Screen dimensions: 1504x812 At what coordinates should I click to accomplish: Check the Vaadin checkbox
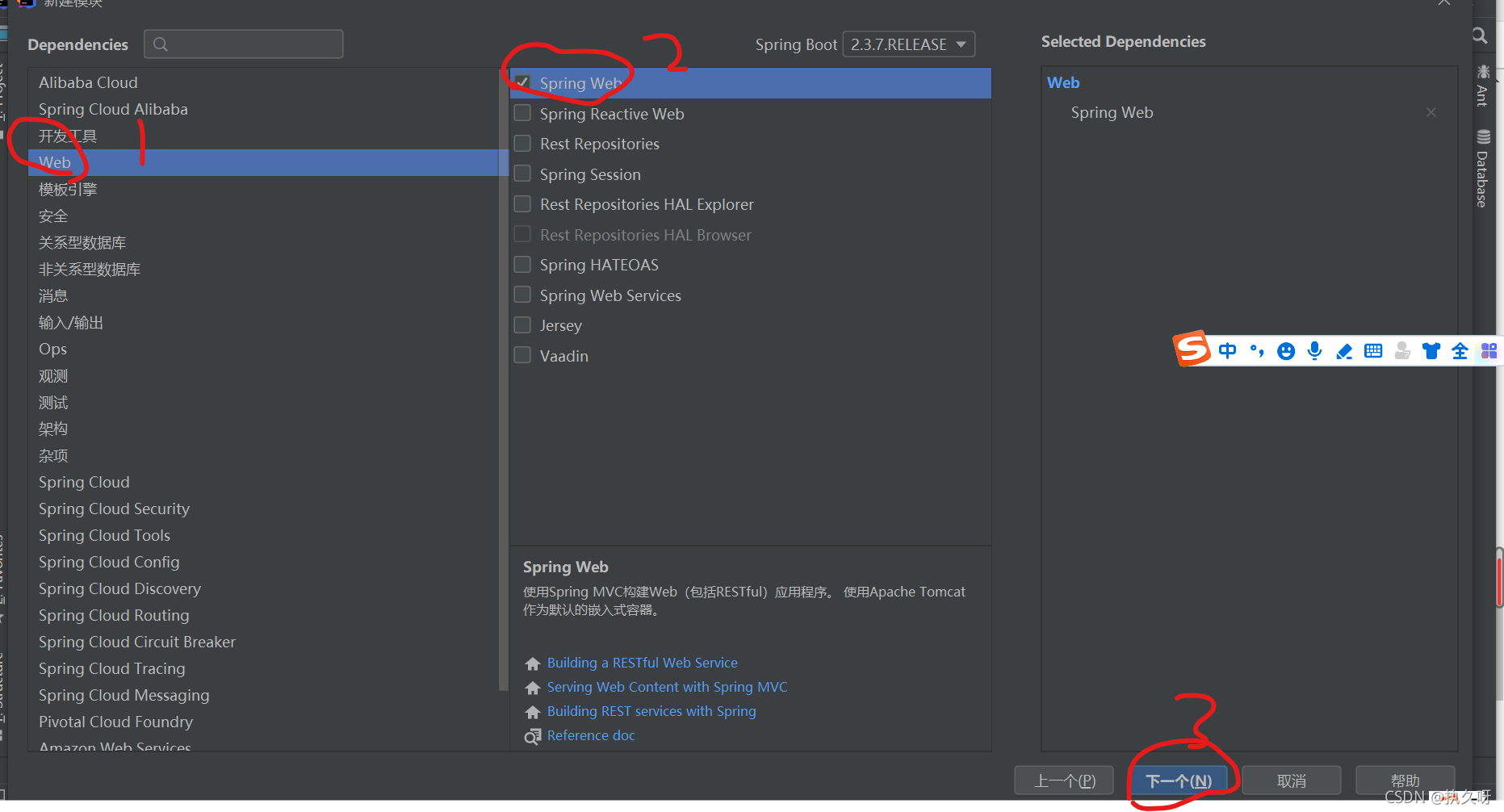tap(522, 355)
